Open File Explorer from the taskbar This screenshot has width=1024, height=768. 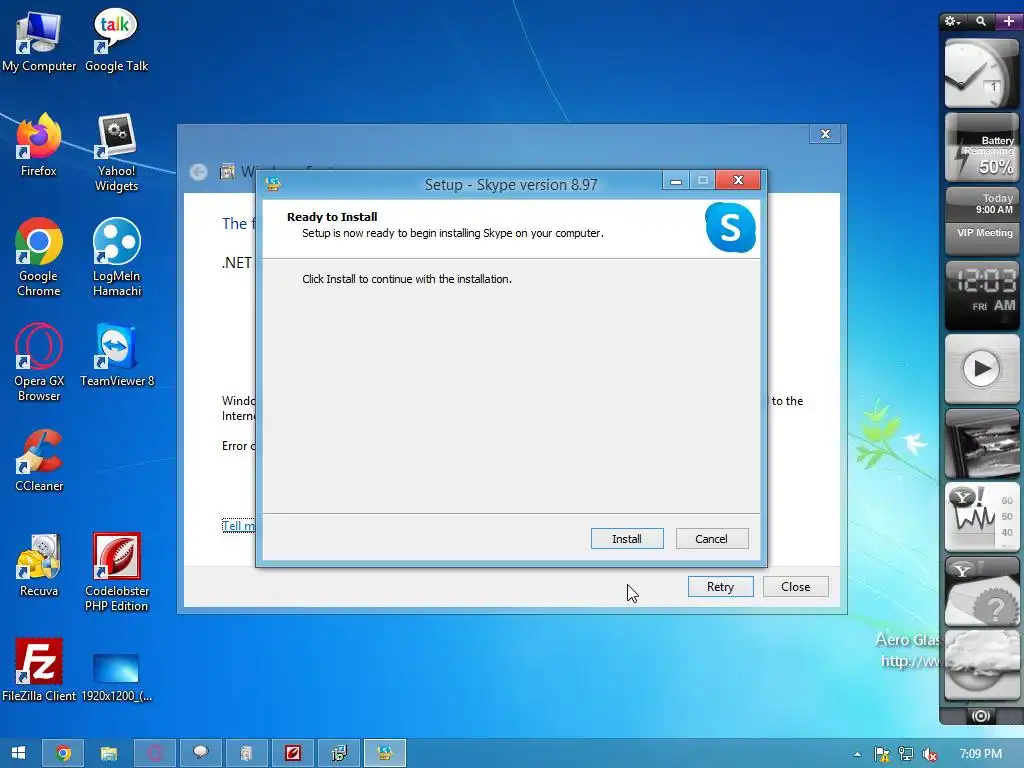pyautogui.click(x=108, y=753)
